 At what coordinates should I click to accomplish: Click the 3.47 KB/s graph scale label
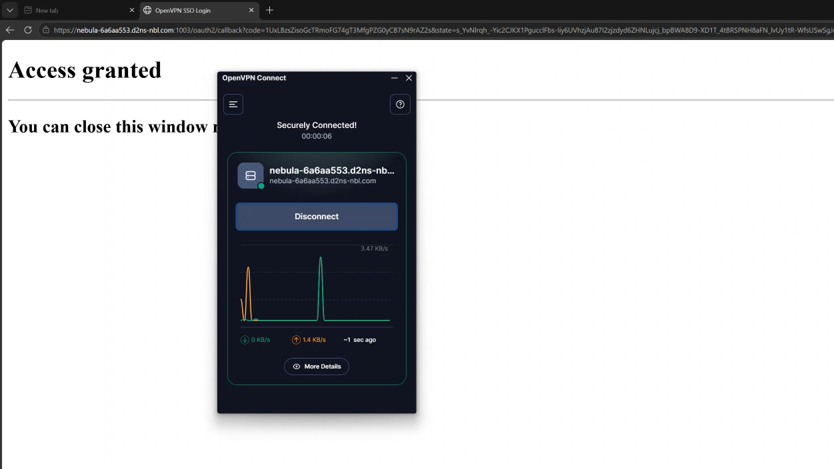[x=374, y=248]
